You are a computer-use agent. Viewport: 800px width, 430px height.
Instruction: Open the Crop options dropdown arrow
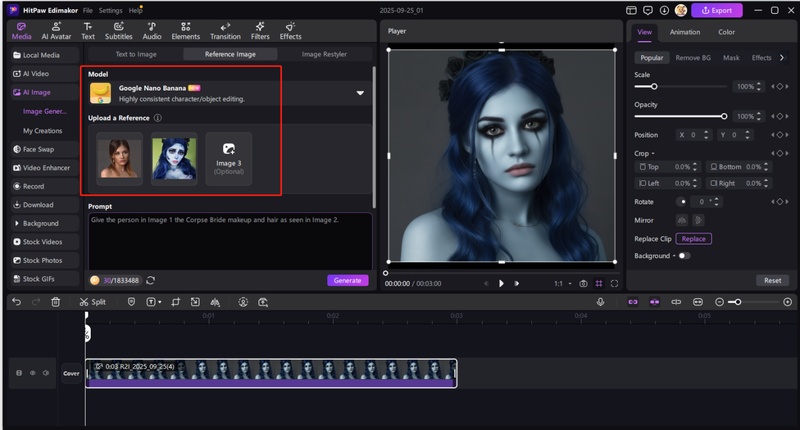pyautogui.click(x=653, y=154)
